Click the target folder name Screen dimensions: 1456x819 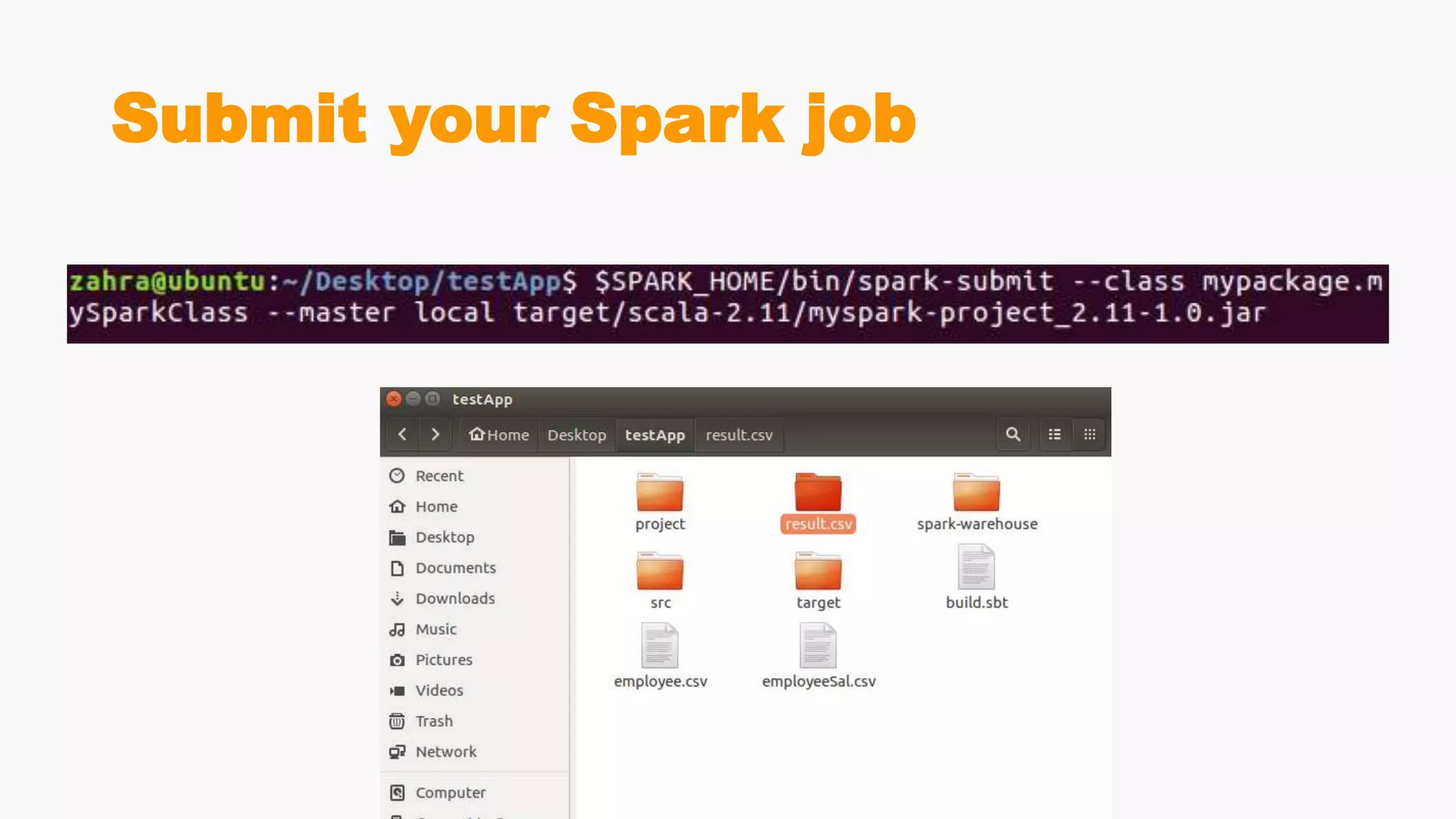click(x=818, y=603)
